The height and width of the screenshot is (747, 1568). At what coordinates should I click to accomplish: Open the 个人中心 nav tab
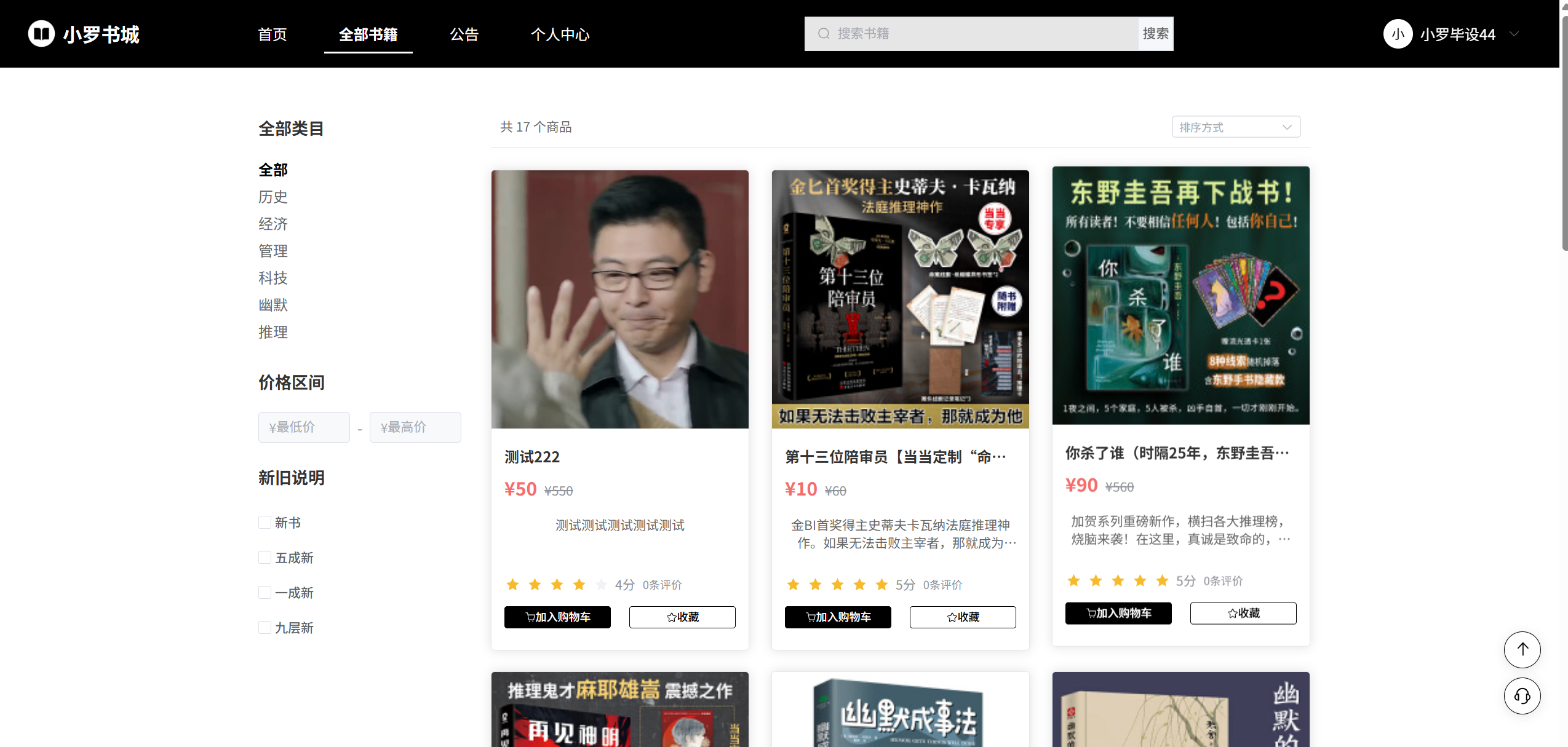click(560, 34)
